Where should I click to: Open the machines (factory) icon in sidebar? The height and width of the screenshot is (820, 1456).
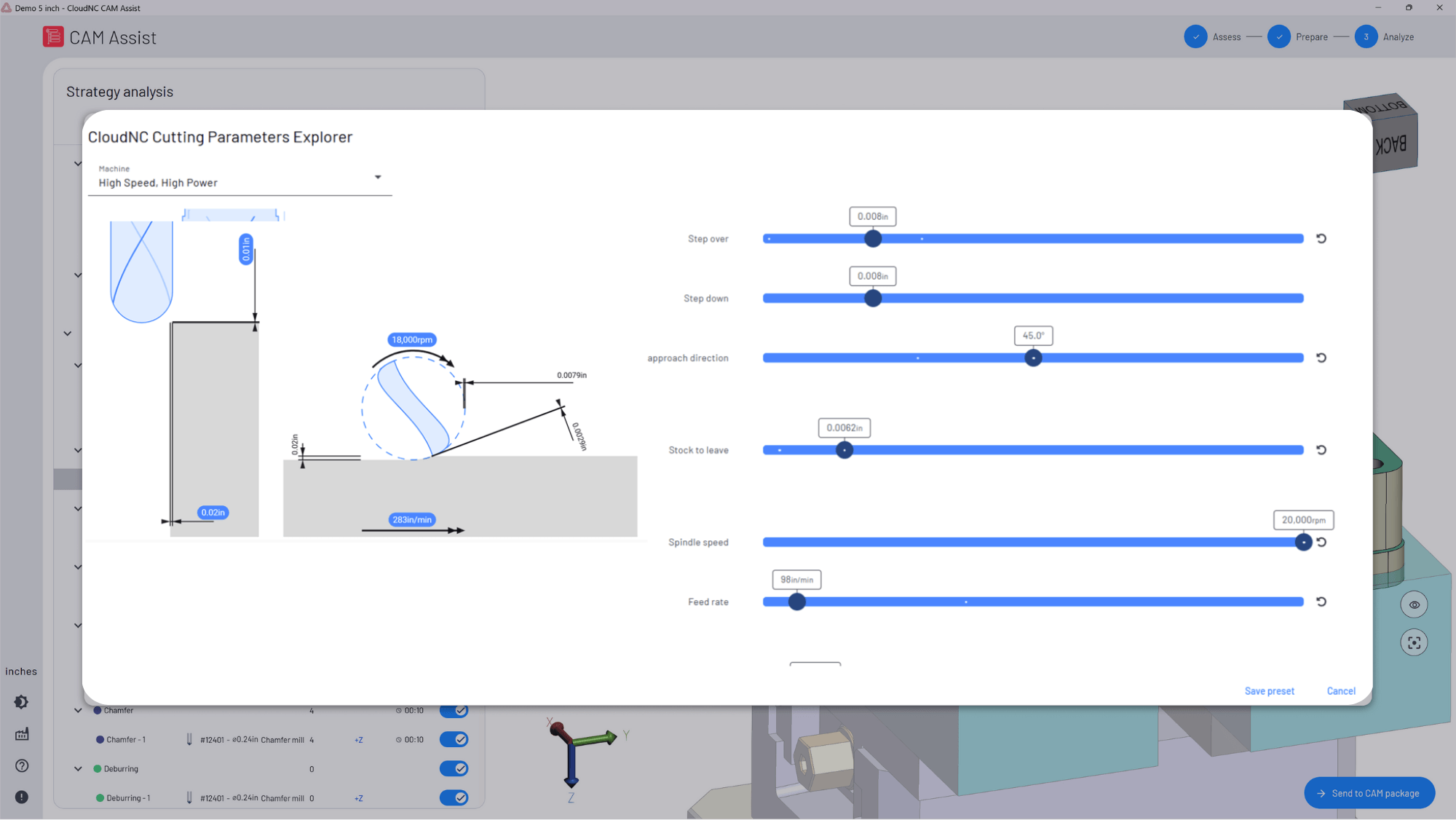(x=21, y=734)
